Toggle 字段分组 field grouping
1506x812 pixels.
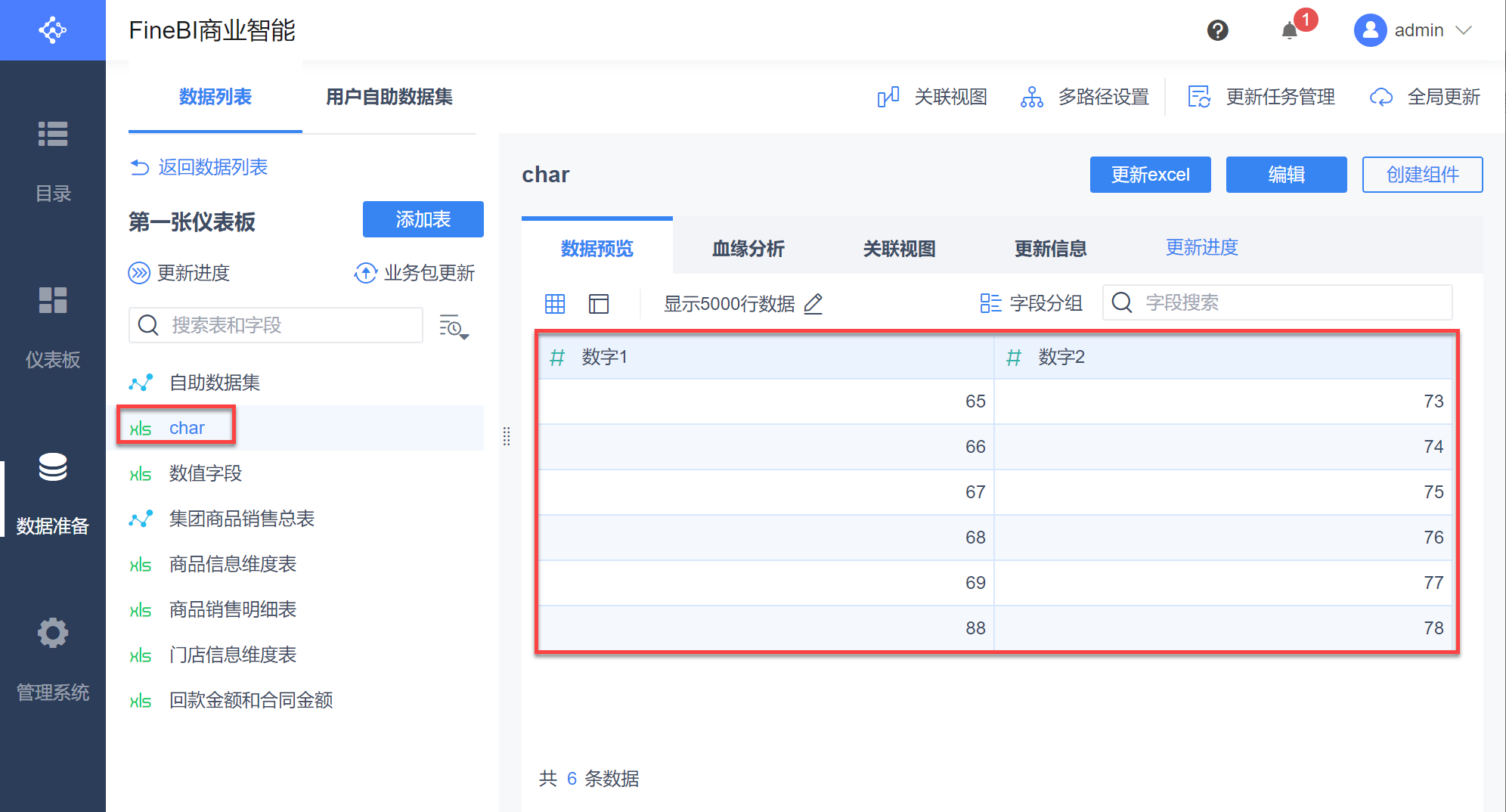[1031, 303]
